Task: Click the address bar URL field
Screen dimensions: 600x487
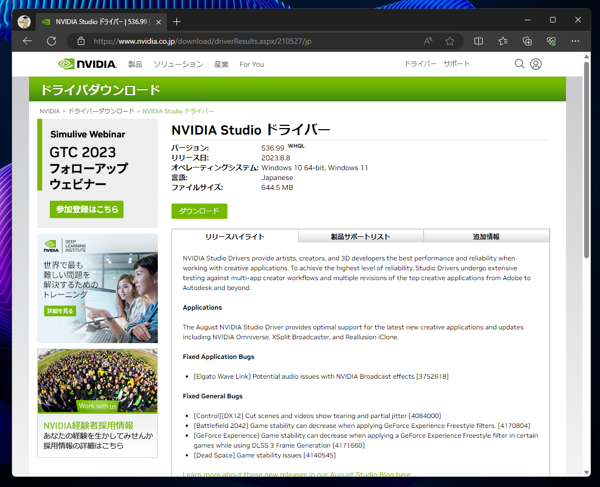Action: tap(245, 41)
